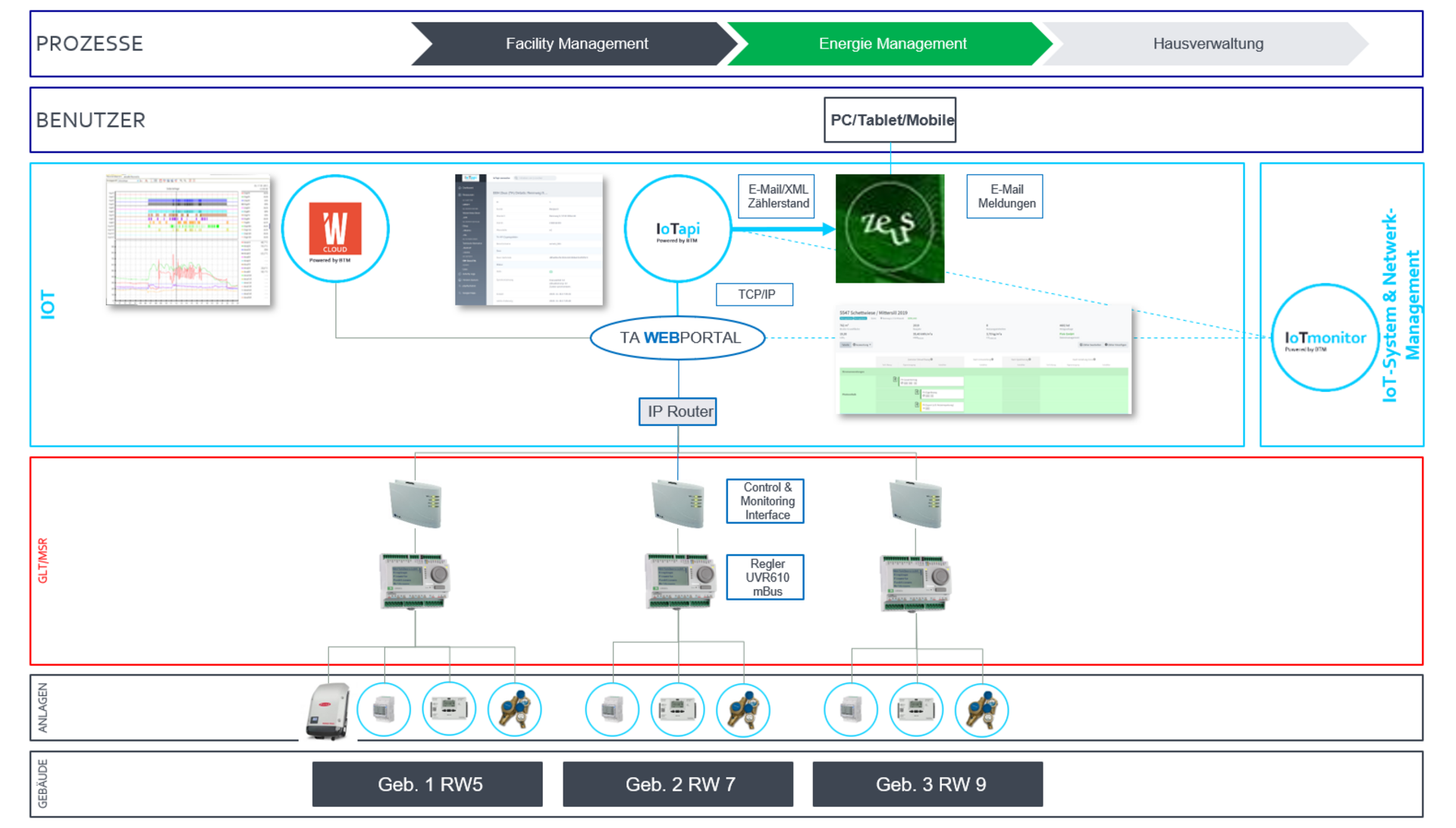Click the E-Mail Meldungen label box
This screenshot has width=1456, height=828.
pos(1005,196)
